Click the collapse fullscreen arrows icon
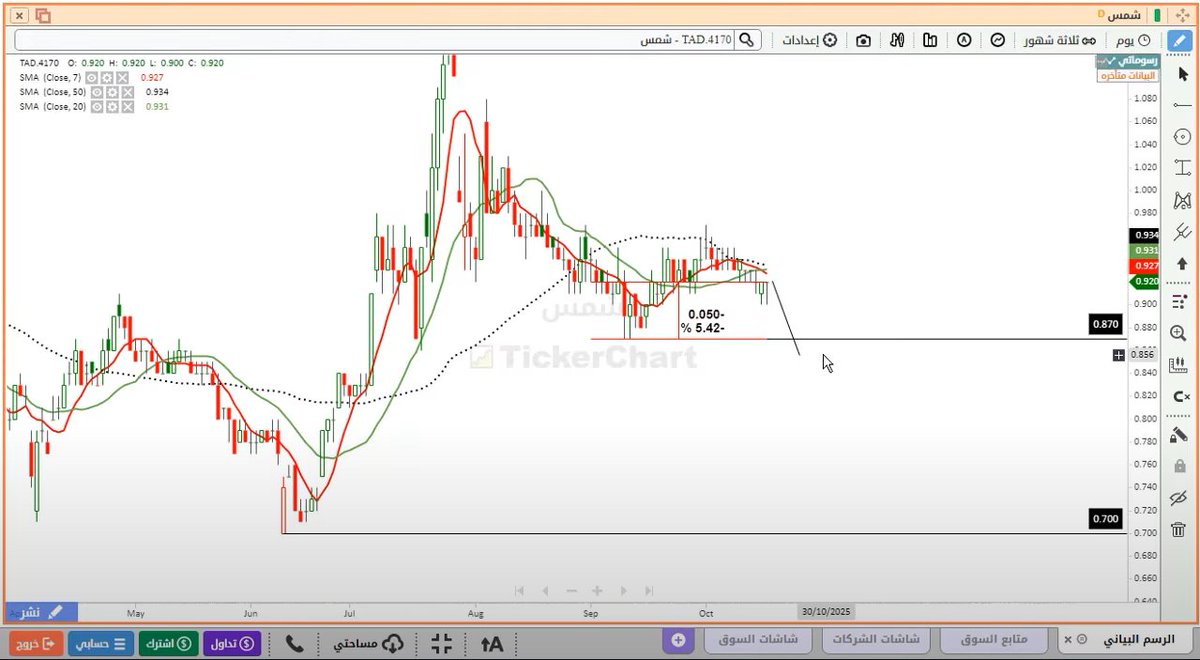Screen dimensions: 1200x660 (442, 642)
